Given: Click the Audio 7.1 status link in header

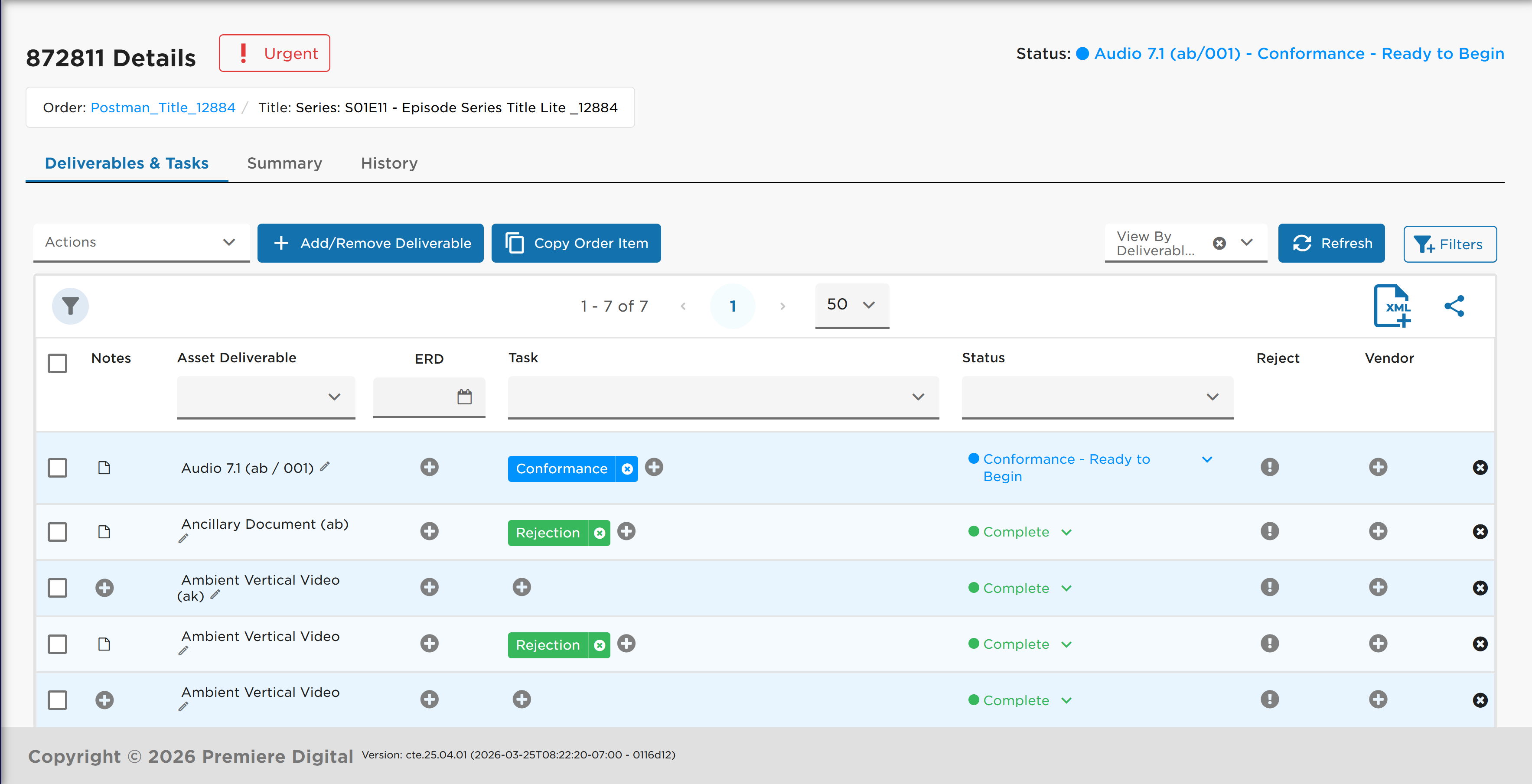Looking at the screenshot, I should [1299, 53].
